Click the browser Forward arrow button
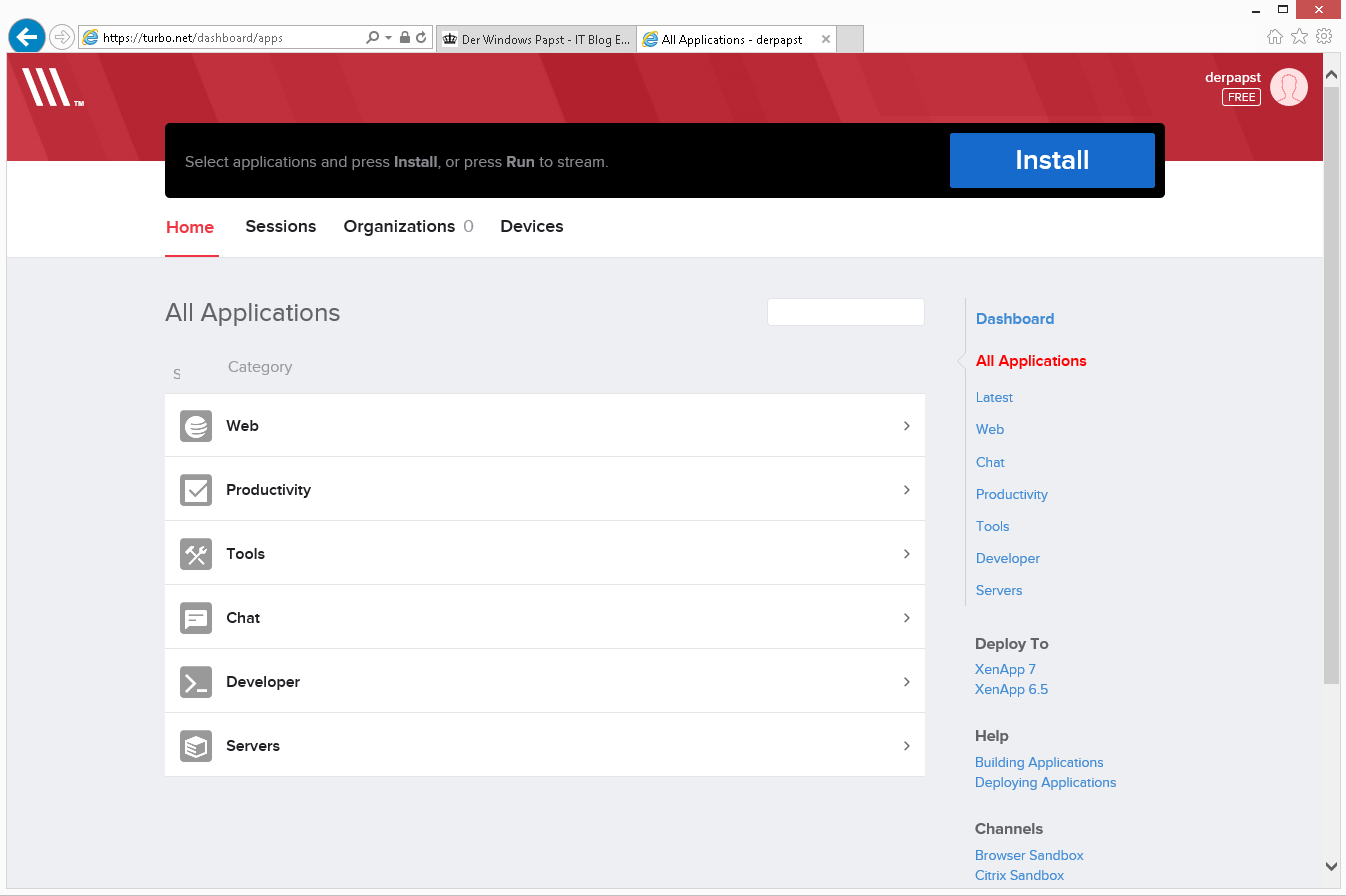This screenshot has width=1346, height=896. 62,38
